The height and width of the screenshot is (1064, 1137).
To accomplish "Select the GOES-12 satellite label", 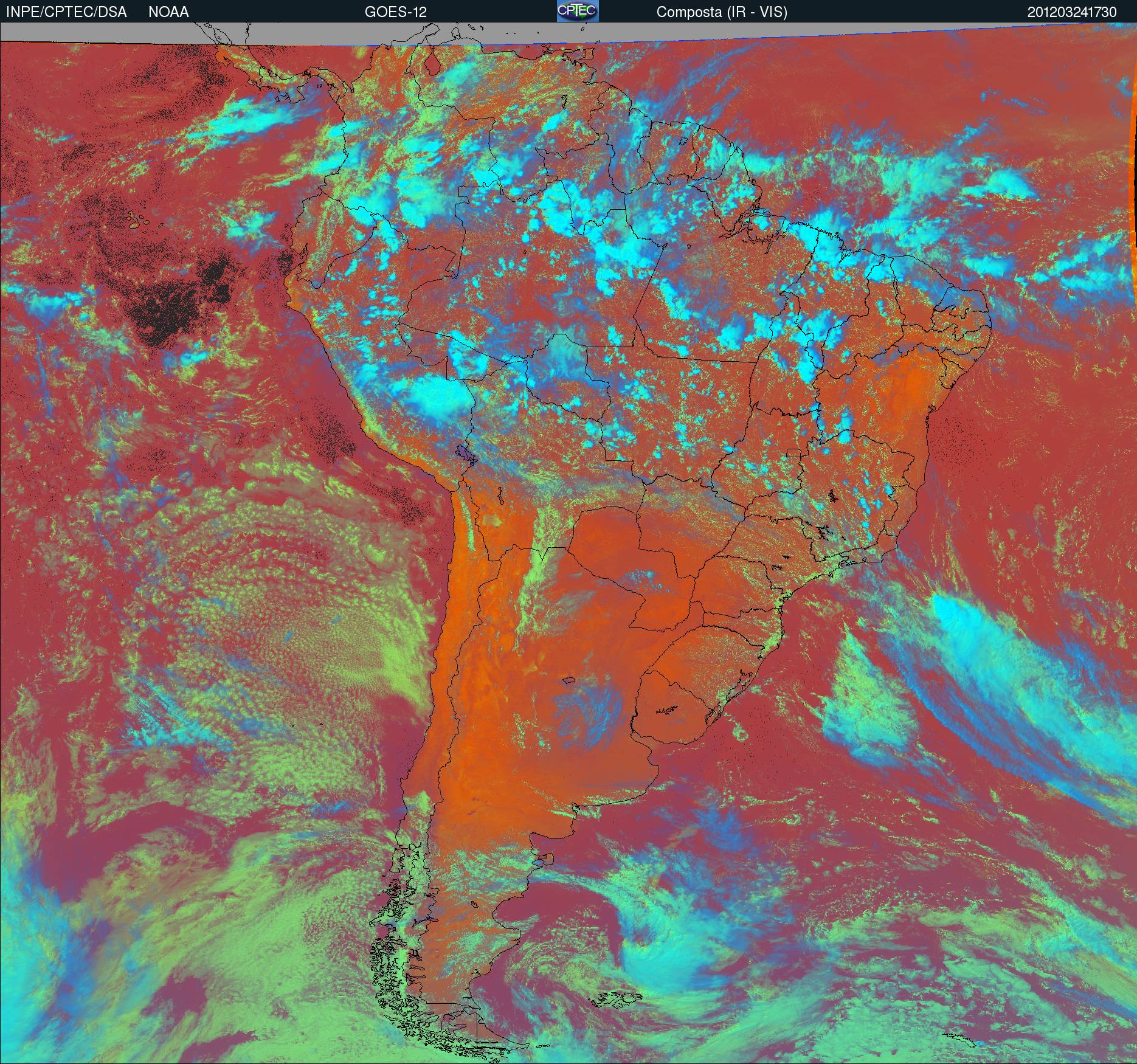I will click(x=395, y=12).
